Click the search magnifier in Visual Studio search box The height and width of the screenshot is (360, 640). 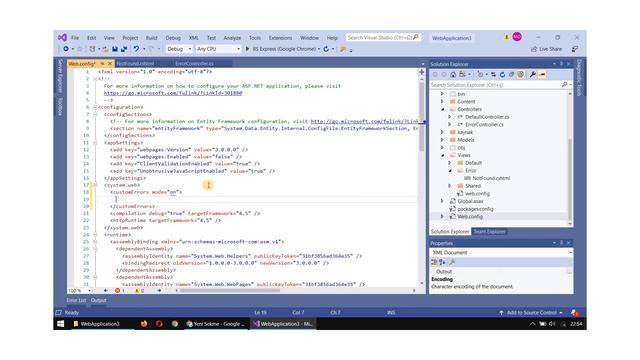(x=416, y=38)
